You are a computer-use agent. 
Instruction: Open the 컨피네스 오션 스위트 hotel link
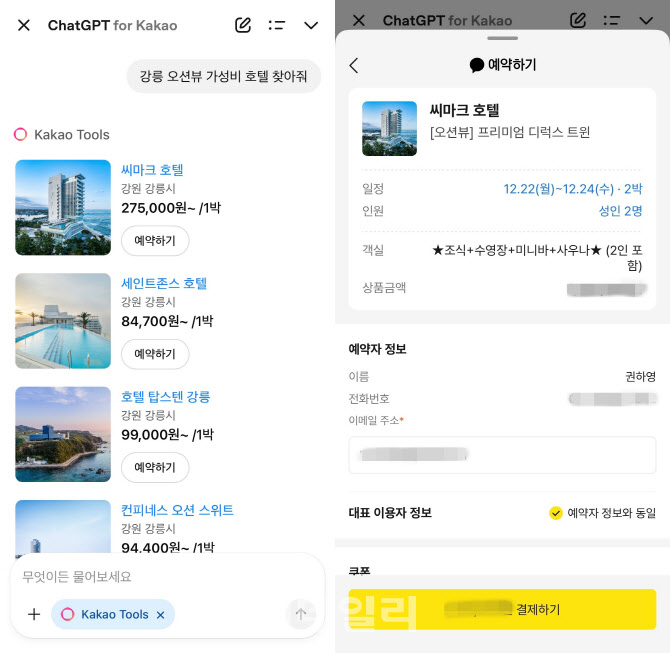click(x=177, y=510)
